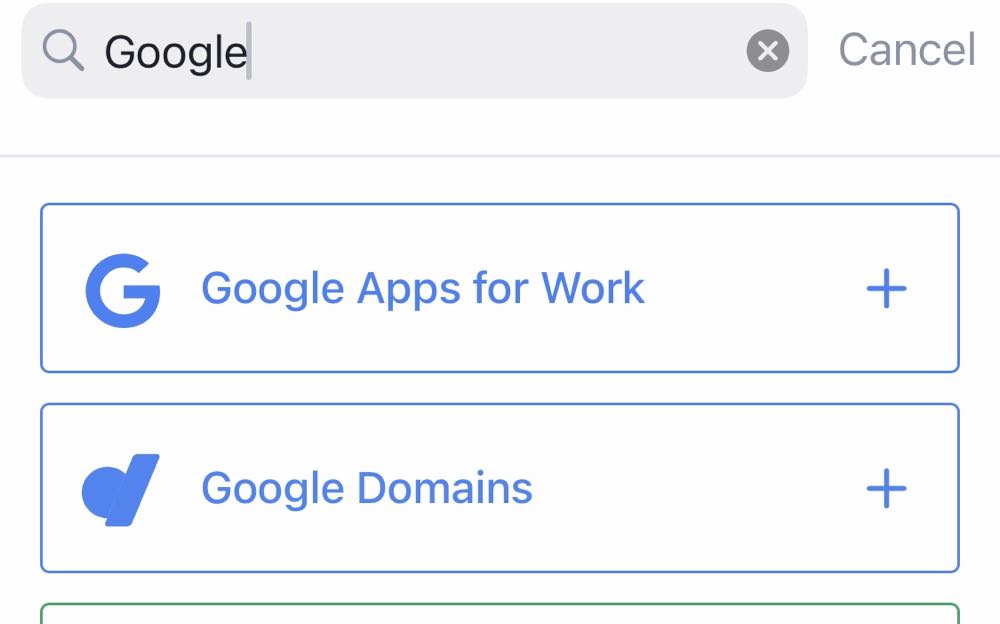
Task: Tap the green-bordered card at the bottom
Action: coord(500,614)
